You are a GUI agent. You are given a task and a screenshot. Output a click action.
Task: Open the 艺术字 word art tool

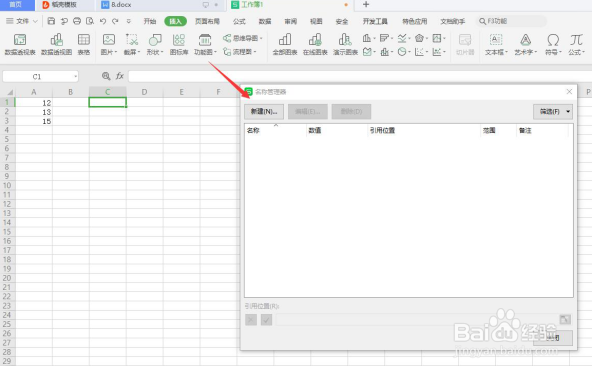[x=526, y=44]
